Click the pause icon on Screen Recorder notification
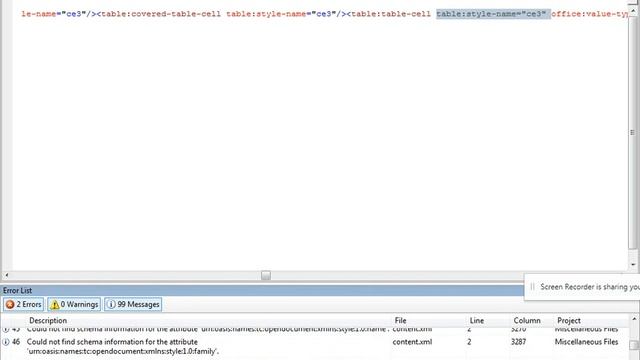 pyautogui.click(x=532, y=287)
